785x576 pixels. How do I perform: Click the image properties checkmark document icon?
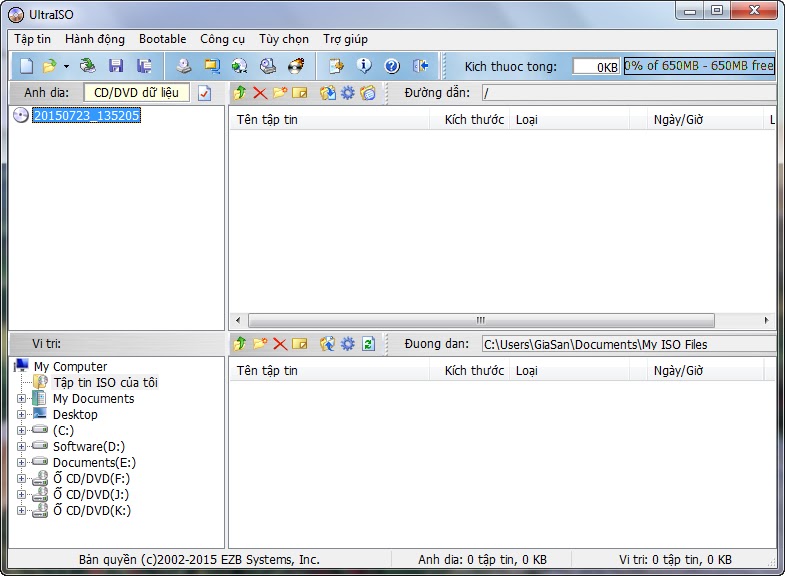point(204,93)
